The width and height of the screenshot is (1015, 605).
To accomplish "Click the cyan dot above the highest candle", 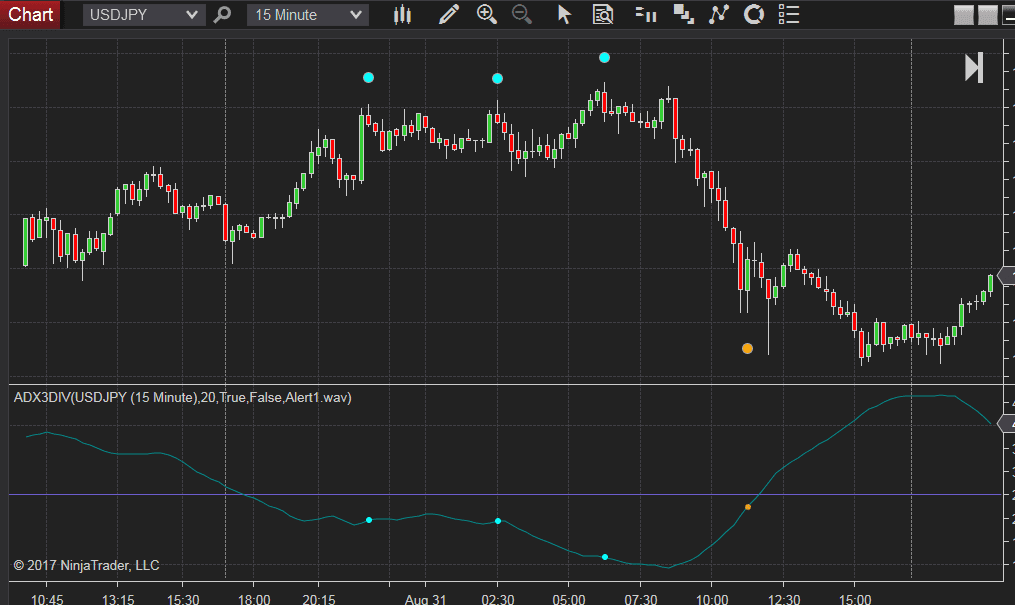I will 604,57.
